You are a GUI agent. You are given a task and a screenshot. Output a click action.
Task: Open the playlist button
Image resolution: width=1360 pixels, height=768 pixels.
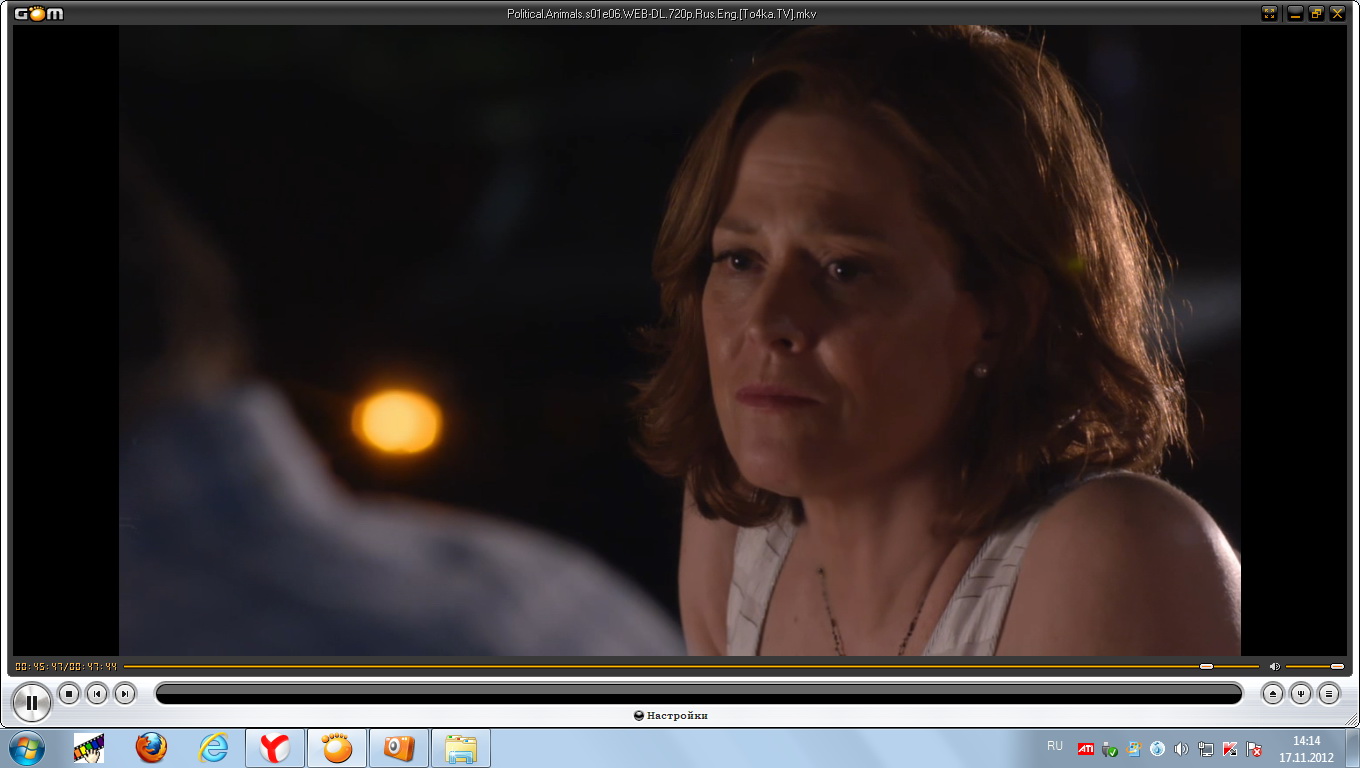click(1328, 693)
